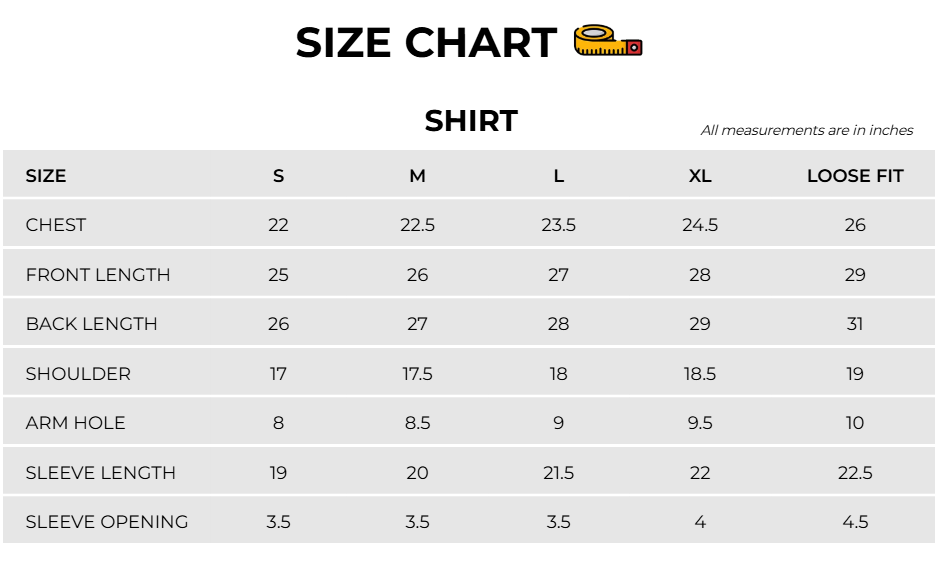
Task: Click the SIZE CHART heading
Action: [x=426, y=43]
